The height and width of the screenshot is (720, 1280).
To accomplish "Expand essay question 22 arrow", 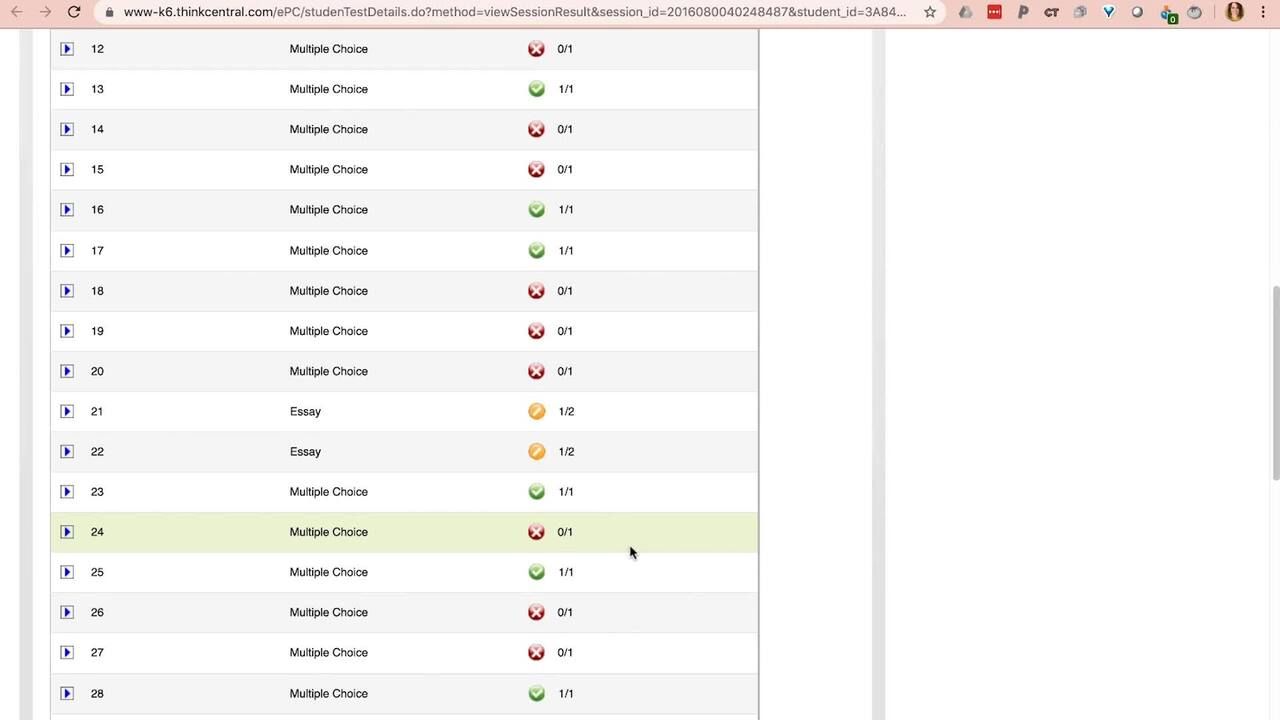I will 67,451.
